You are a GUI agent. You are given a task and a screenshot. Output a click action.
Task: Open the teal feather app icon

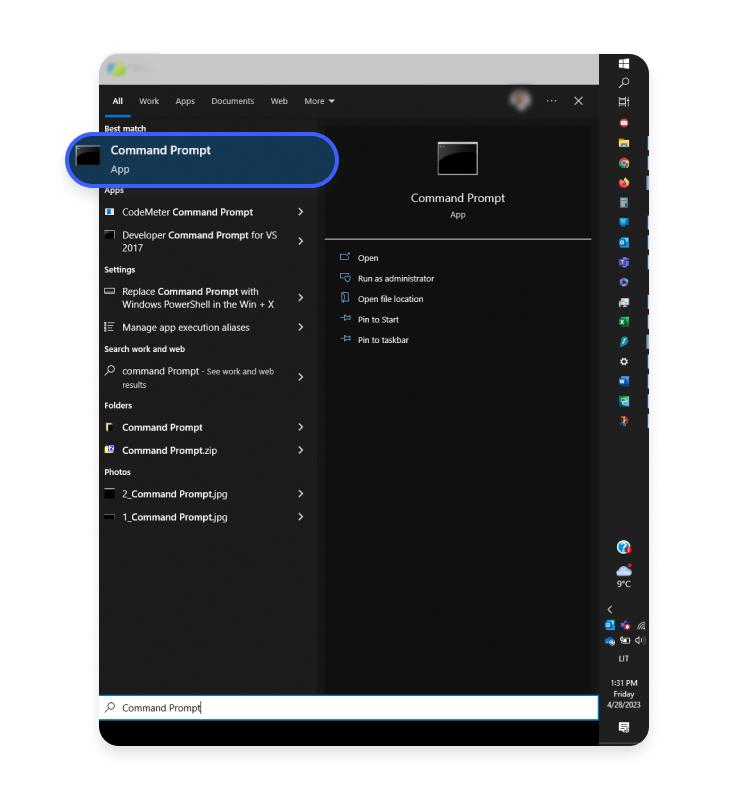623,341
